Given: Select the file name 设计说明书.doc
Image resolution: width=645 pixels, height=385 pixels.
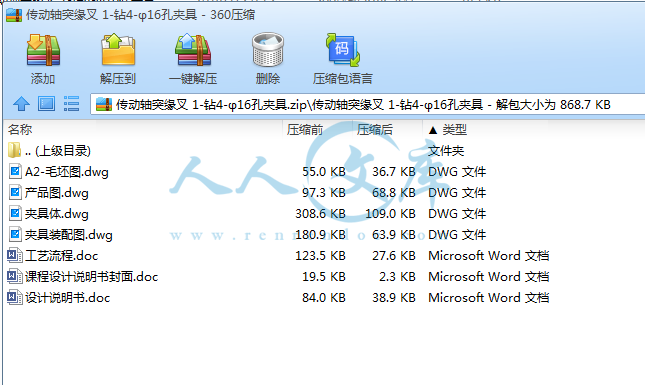Looking at the screenshot, I should [67, 298].
